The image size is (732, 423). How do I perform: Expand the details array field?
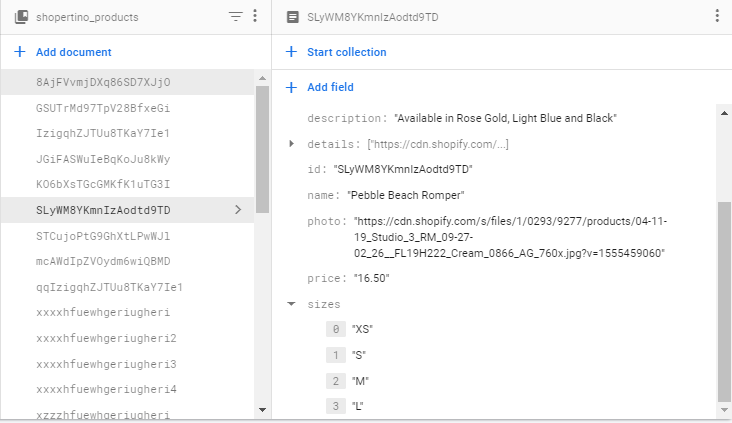291,144
